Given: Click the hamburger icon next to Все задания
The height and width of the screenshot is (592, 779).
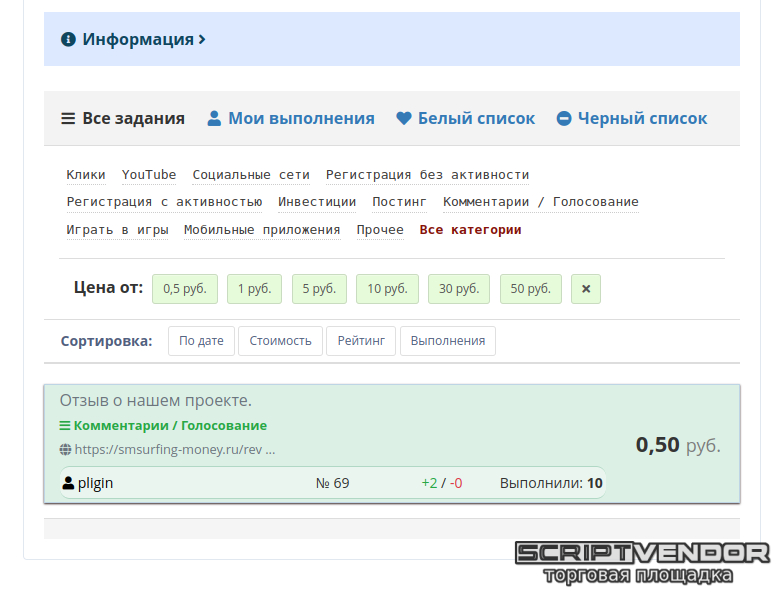Looking at the screenshot, I should [x=68, y=118].
